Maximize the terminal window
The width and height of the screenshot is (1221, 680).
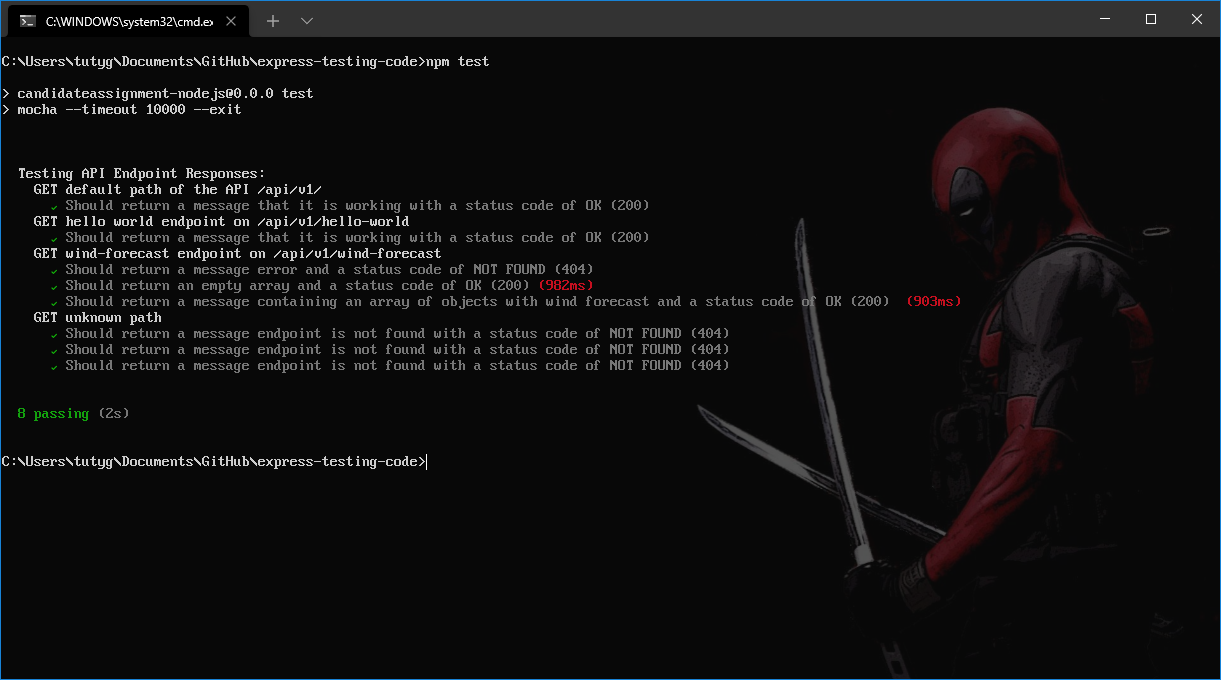pyautogui.click(x=1151, y=19)
